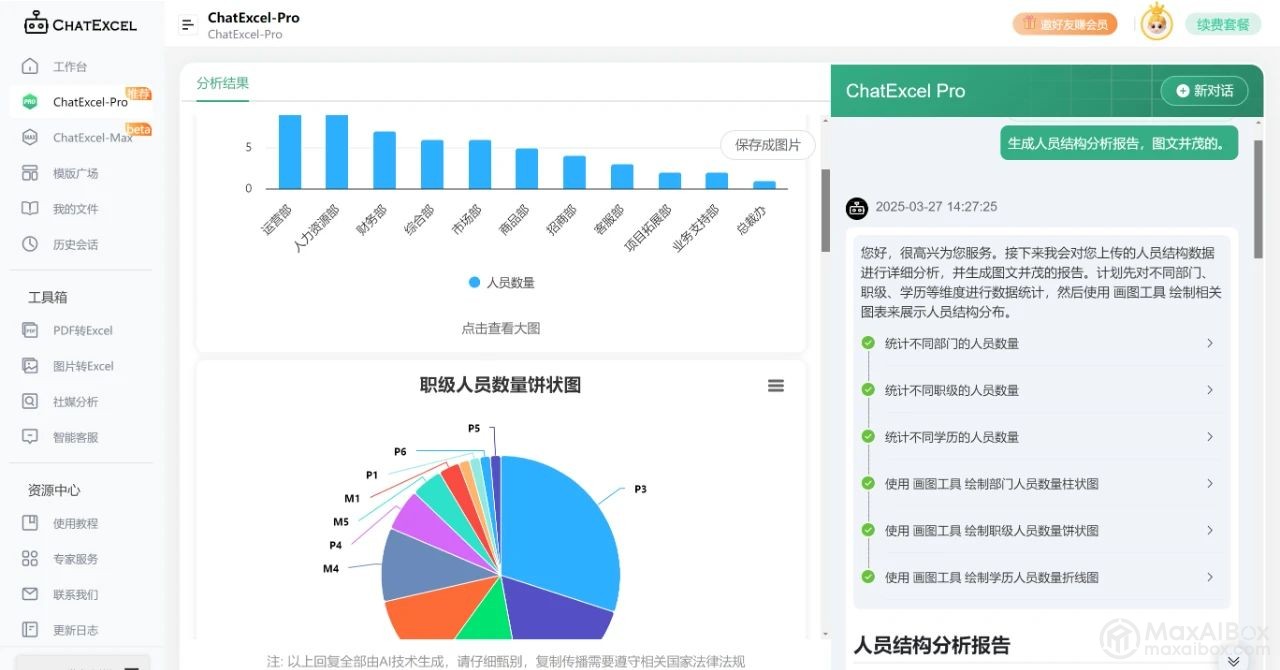Click 智能客服 chat icon
1280x670 pixels.
(x=30, y=437)
